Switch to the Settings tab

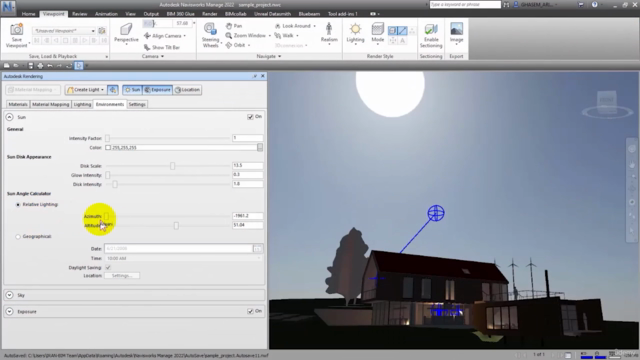137,104
